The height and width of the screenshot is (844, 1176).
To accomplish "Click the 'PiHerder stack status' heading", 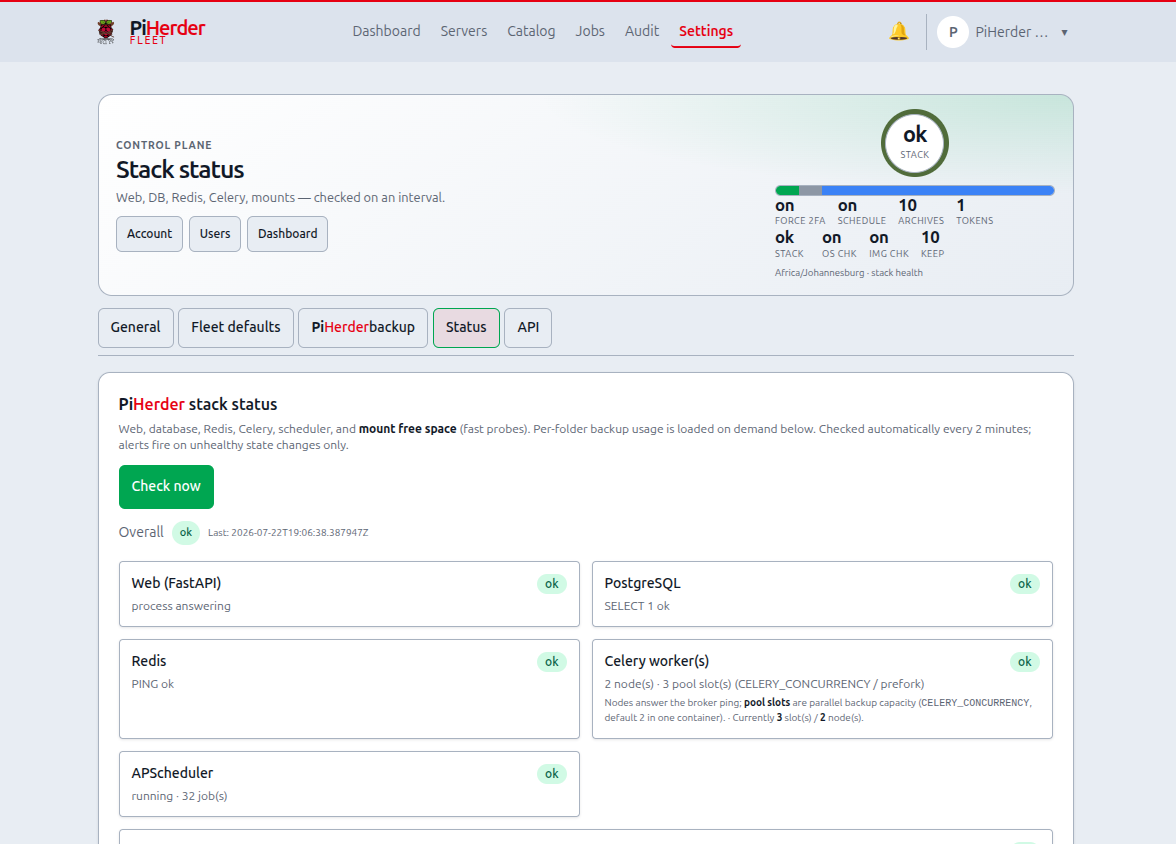I will coord(198,404).
